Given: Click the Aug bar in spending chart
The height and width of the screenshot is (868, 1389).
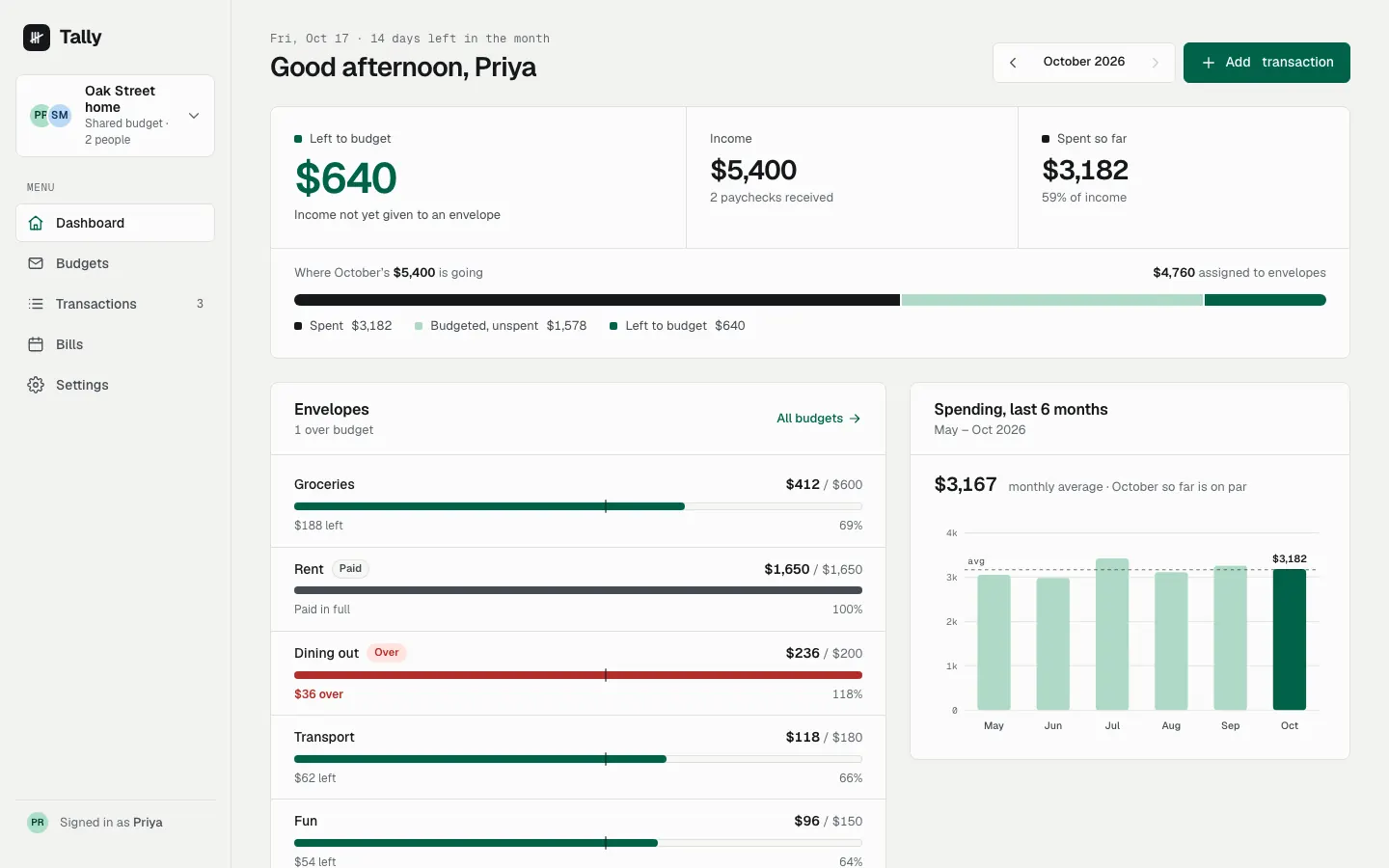Looking at the screenshot, I should tap(1171, 641).
